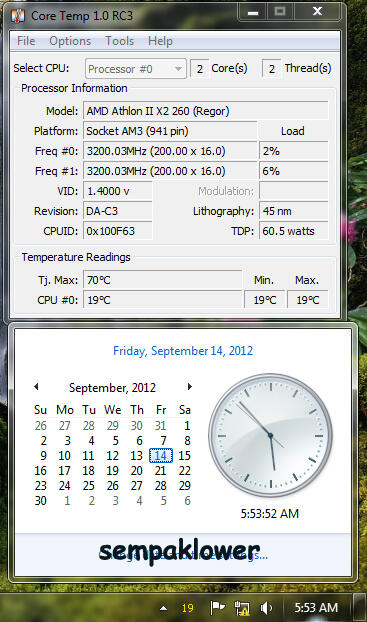Open the Tools menu
The height and width of the screenshot is (622, 367).
tap(119, 41)
